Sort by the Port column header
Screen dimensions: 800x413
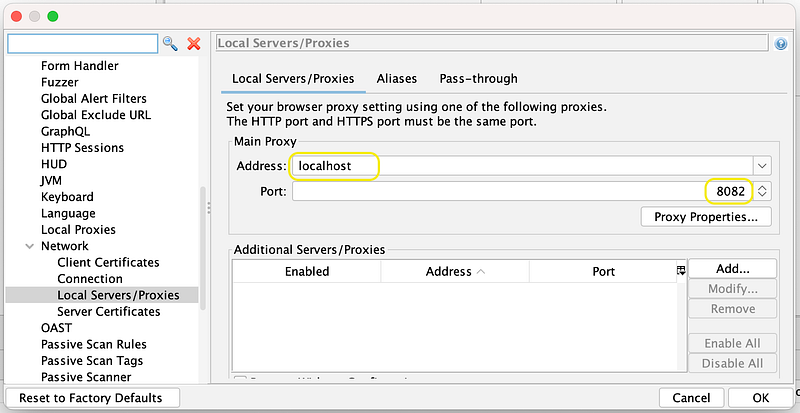tap(604, 272)
